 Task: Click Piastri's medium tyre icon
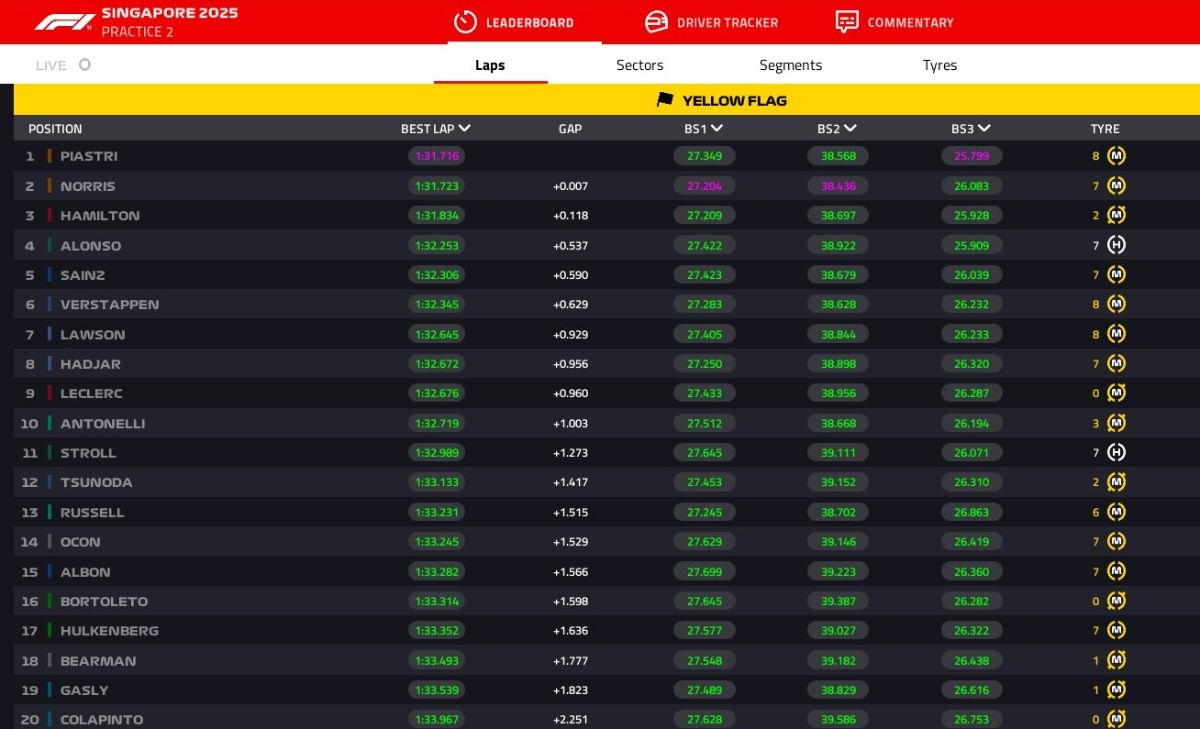(1117, 156)
